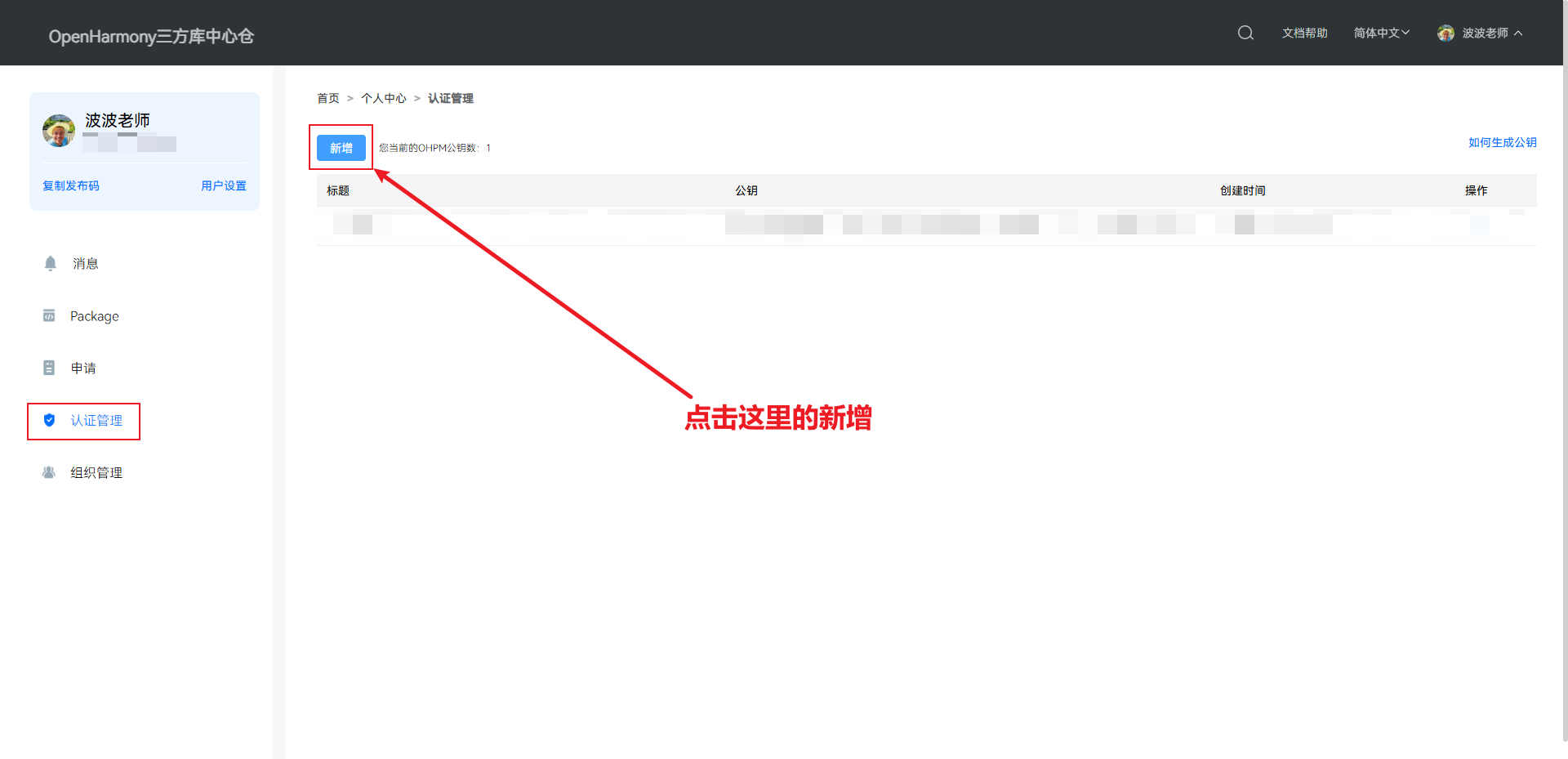Viewport: 1568px width, 759px height.
Task: Open 消息 menu item
Action: coord(86,263)
